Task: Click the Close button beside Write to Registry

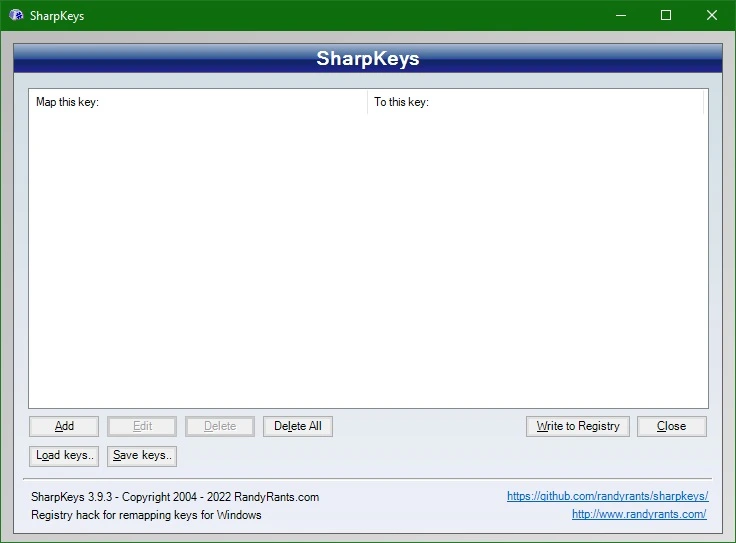Action: [x=672, y=426]
